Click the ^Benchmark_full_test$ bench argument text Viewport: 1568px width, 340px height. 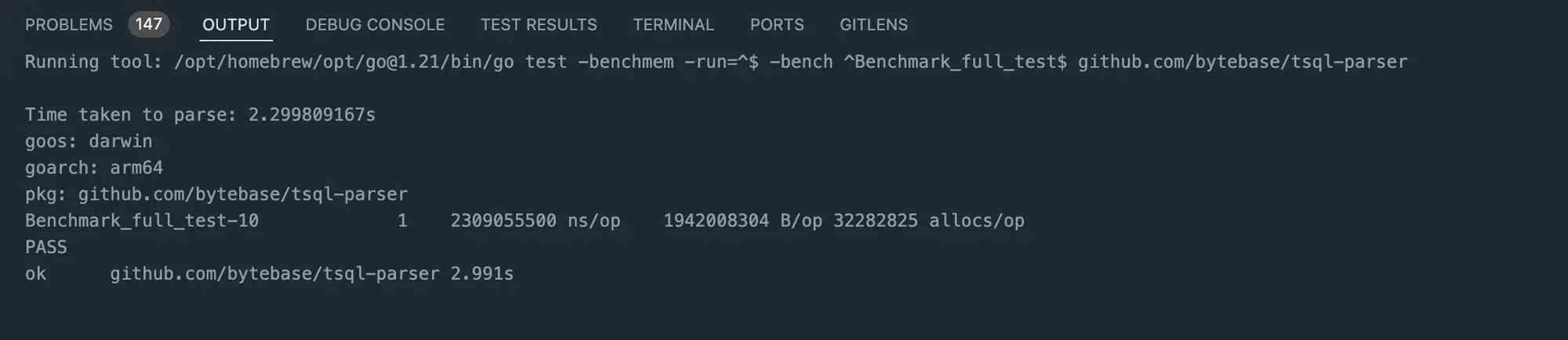(955, 63)
